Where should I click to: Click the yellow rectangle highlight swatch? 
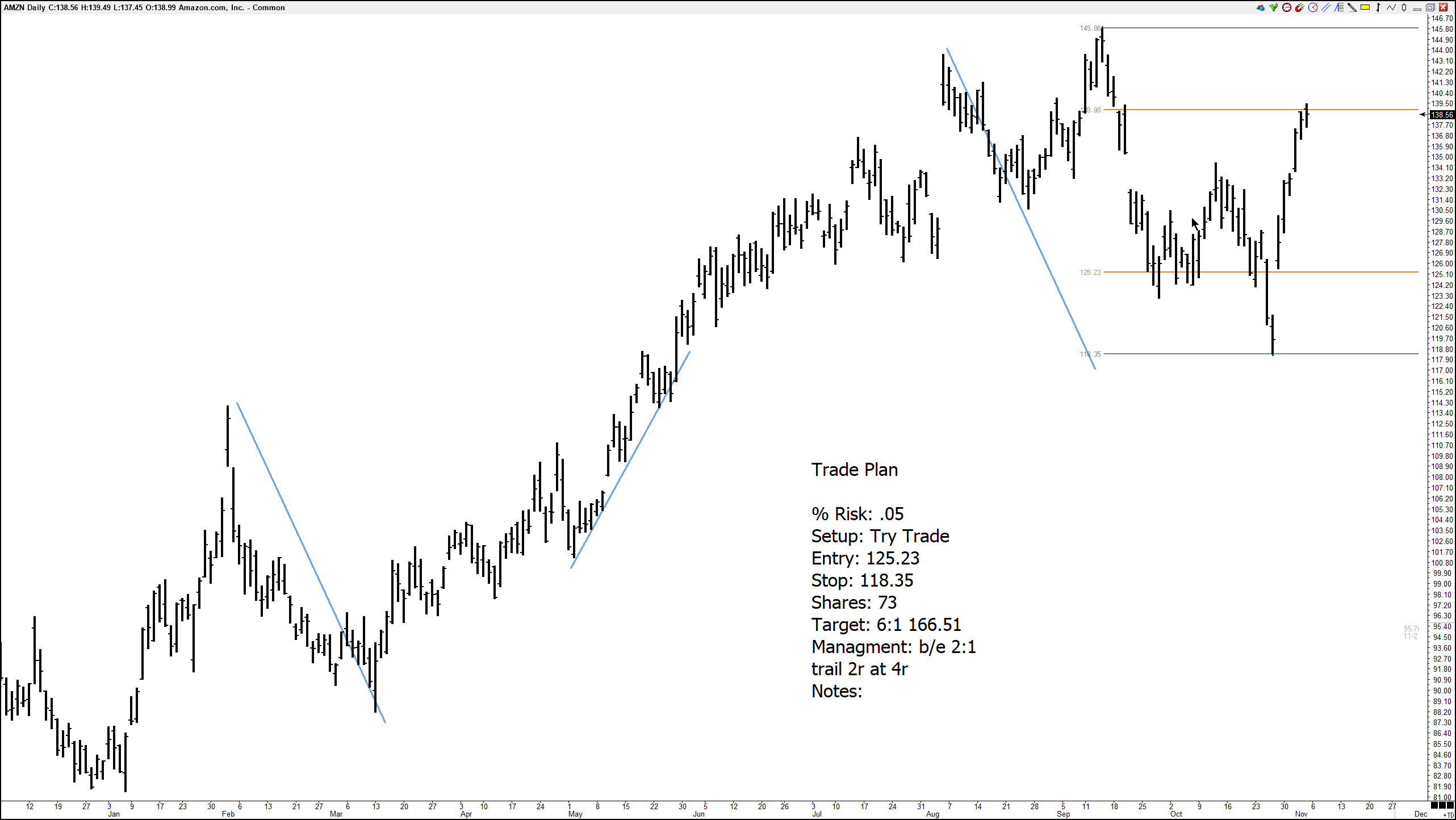click(1365, 7)
